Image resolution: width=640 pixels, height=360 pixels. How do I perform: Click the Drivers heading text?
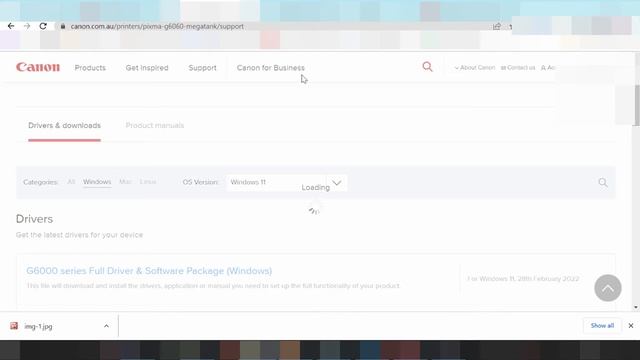34,219
